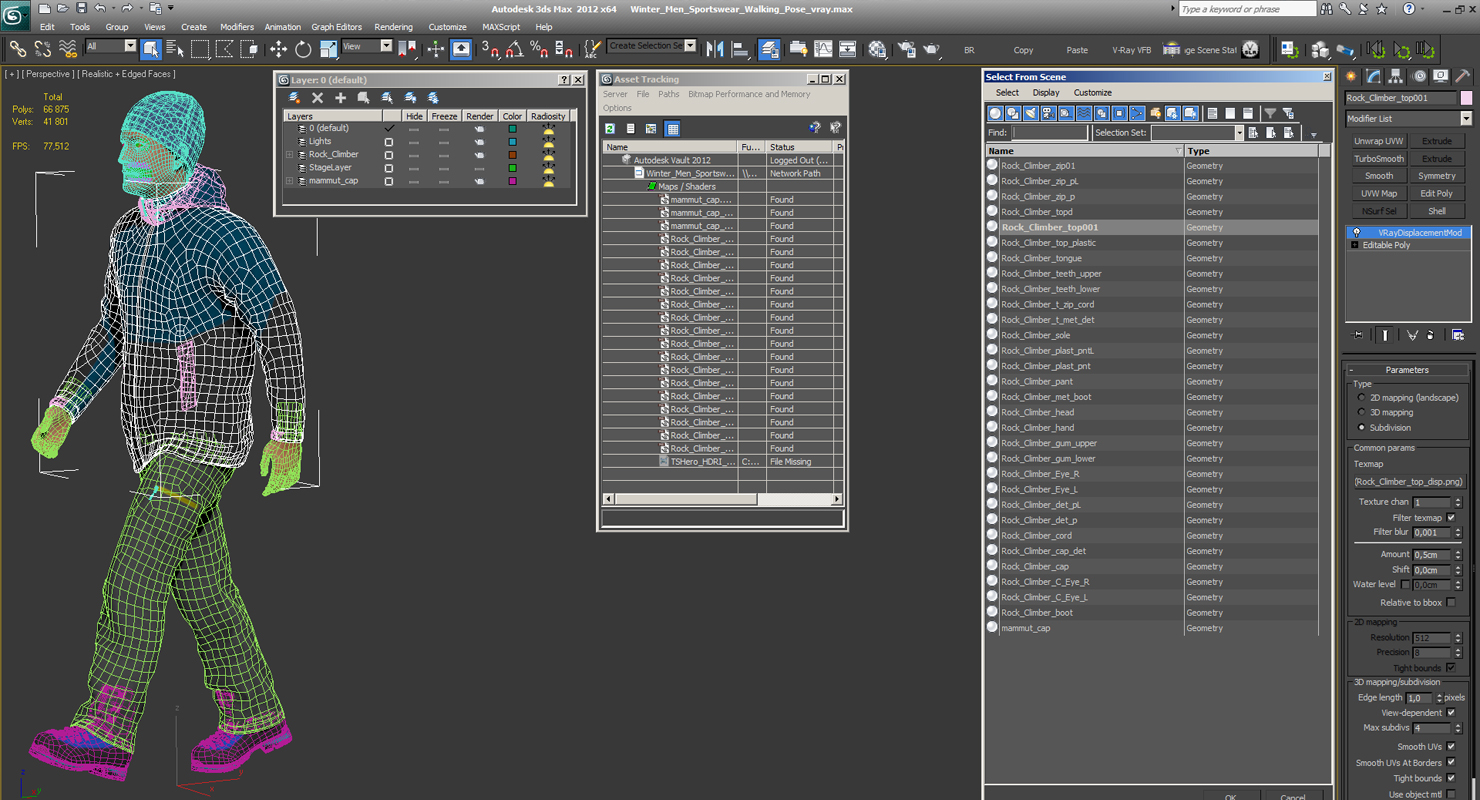
Task: Click Create New Layer icon in Layer dialog
Action: tap(294, 97)
